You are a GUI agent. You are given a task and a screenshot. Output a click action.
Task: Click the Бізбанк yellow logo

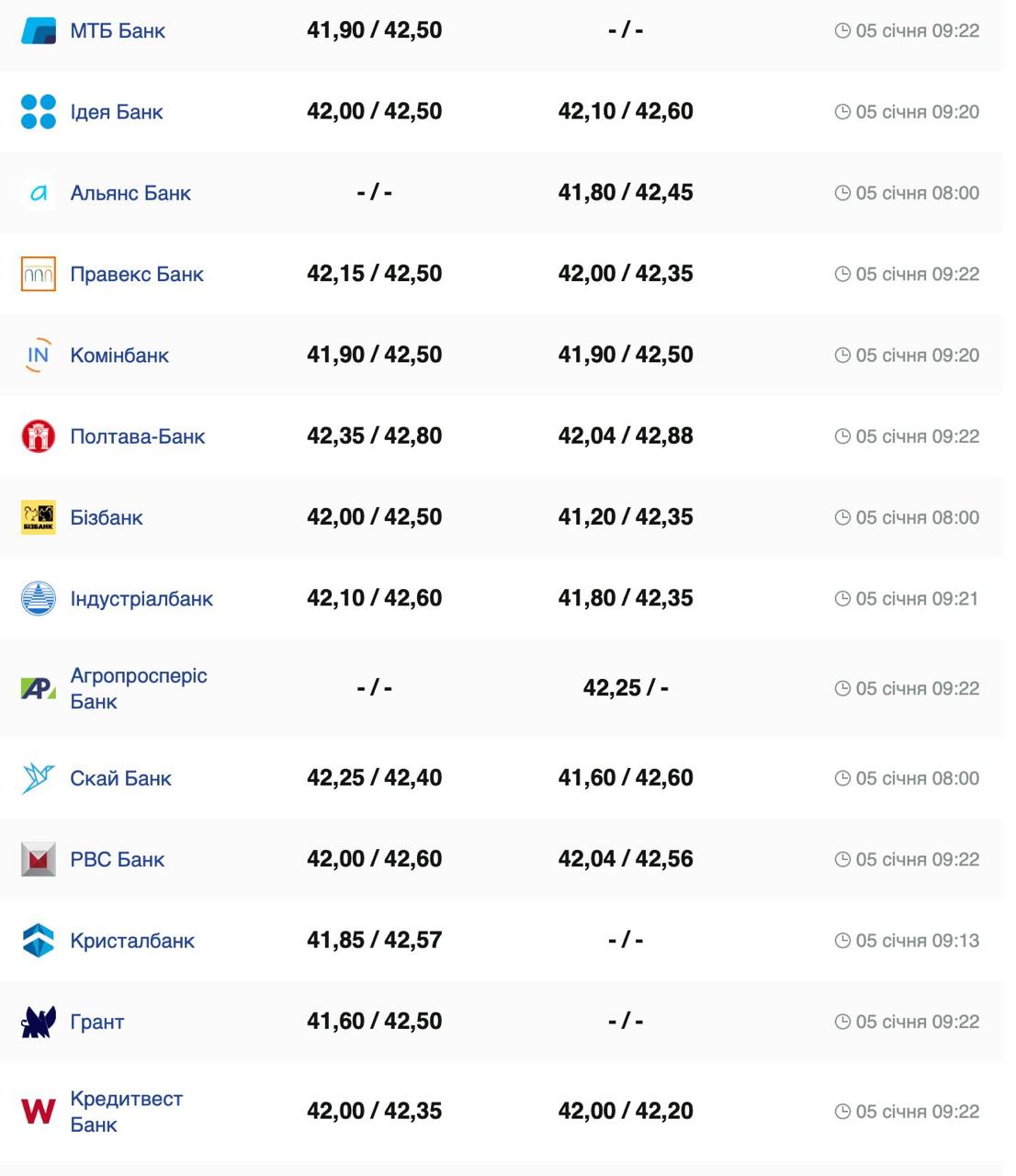(39, 517)
